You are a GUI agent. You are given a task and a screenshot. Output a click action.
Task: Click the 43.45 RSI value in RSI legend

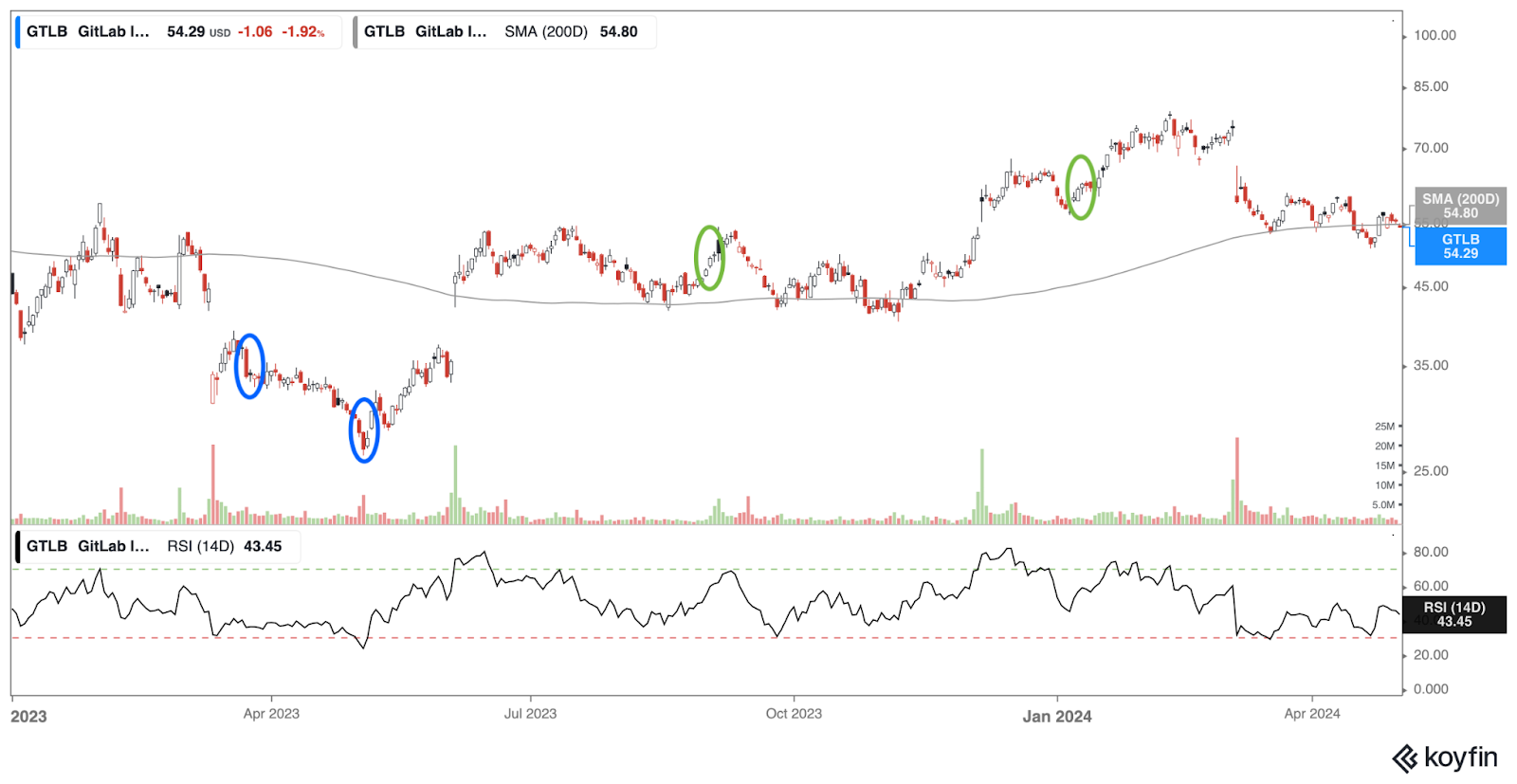pos(263,546)
